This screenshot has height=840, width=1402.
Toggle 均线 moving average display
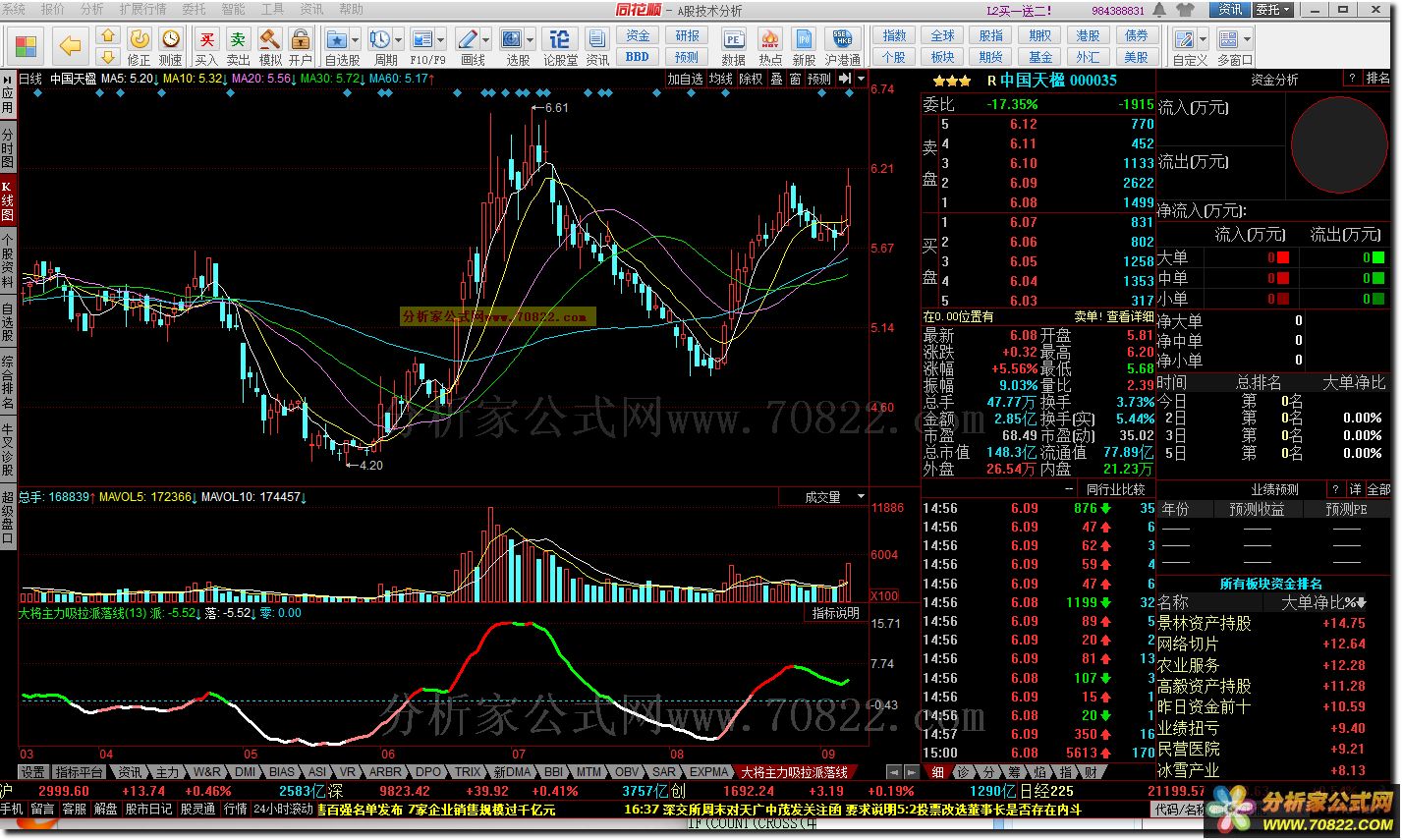click(722, 79)
